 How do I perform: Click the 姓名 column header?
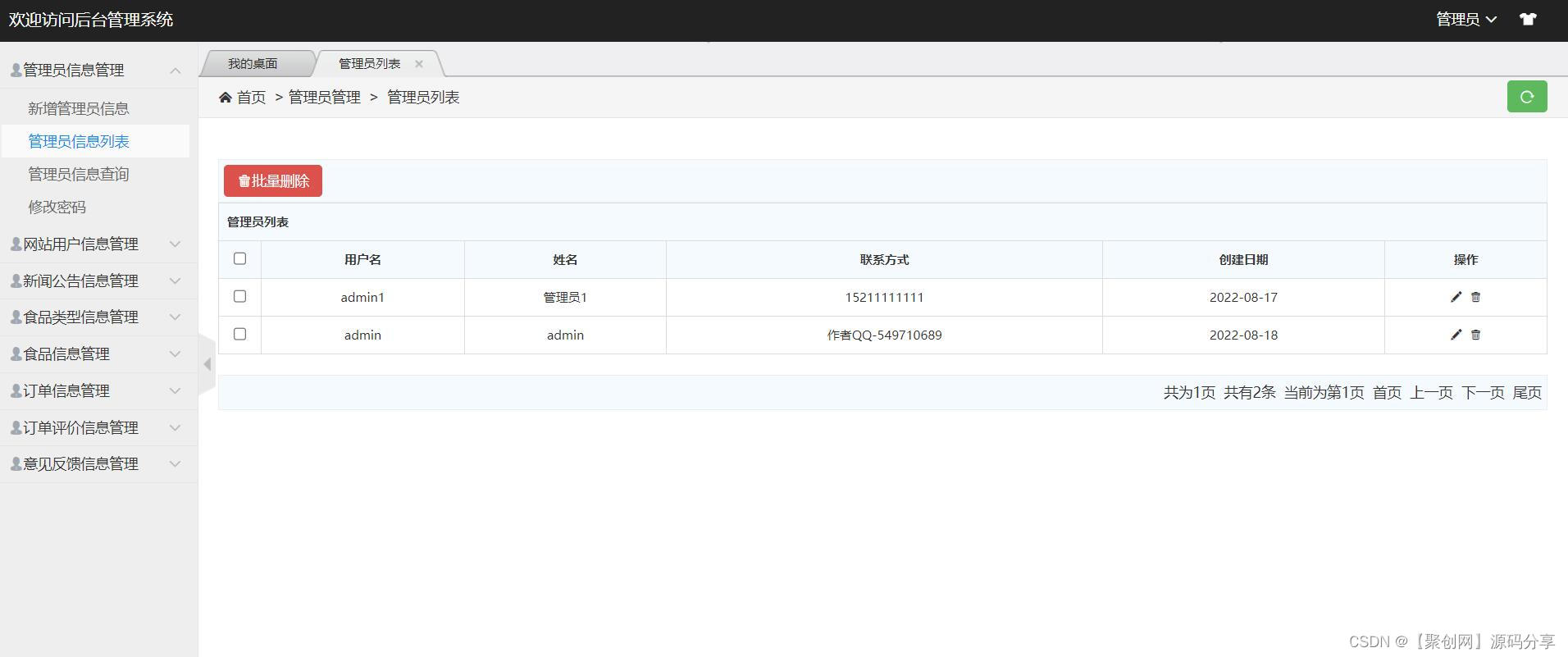565,260
